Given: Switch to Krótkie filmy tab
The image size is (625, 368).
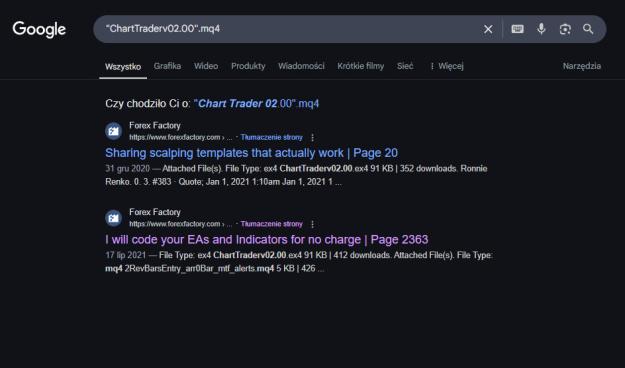Looking at the screenshot, I should tap(361, 66).
